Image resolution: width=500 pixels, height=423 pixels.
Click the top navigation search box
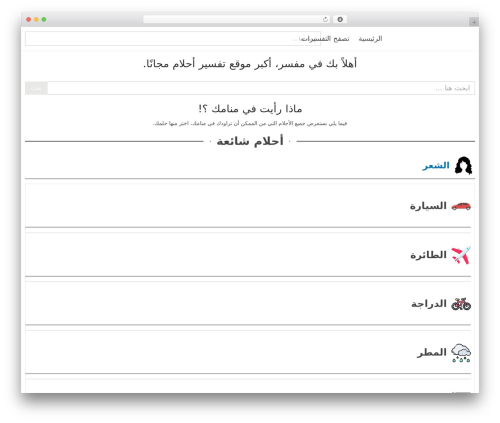[173, 39]
